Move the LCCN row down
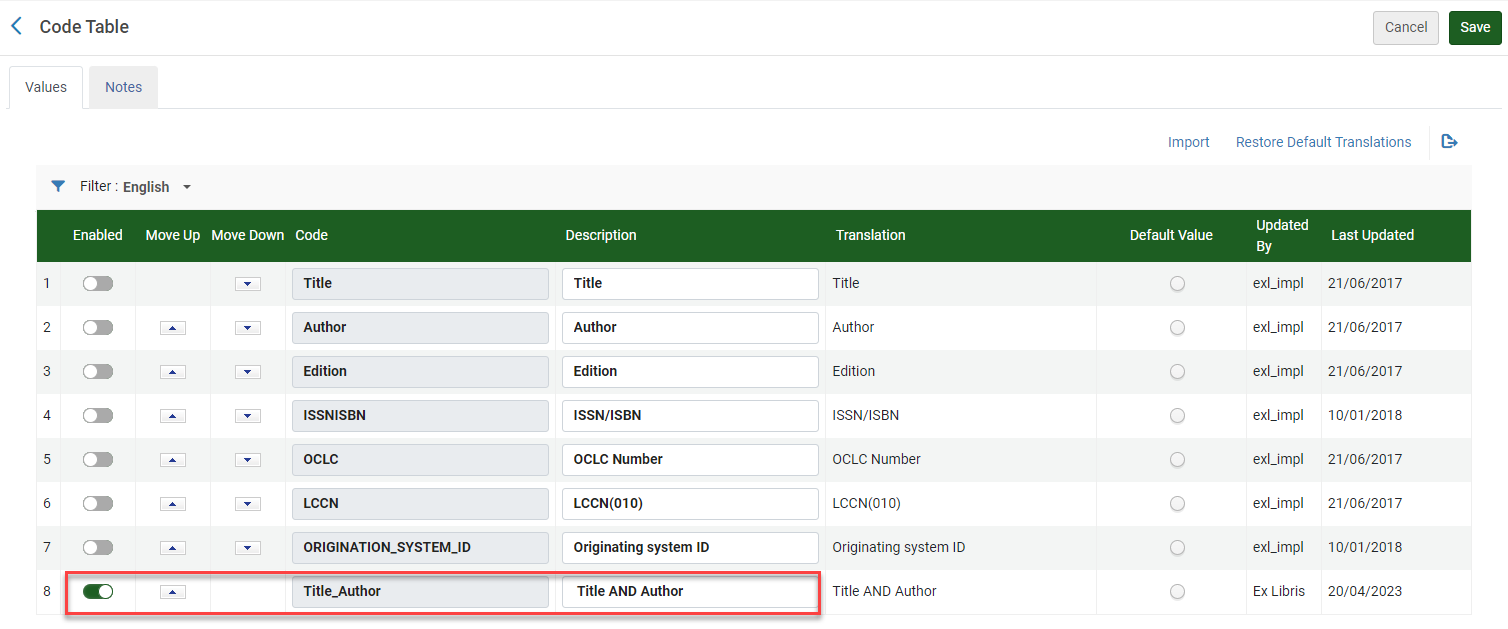The height and width of the screenshot is (629, 1508). [248, 504]
